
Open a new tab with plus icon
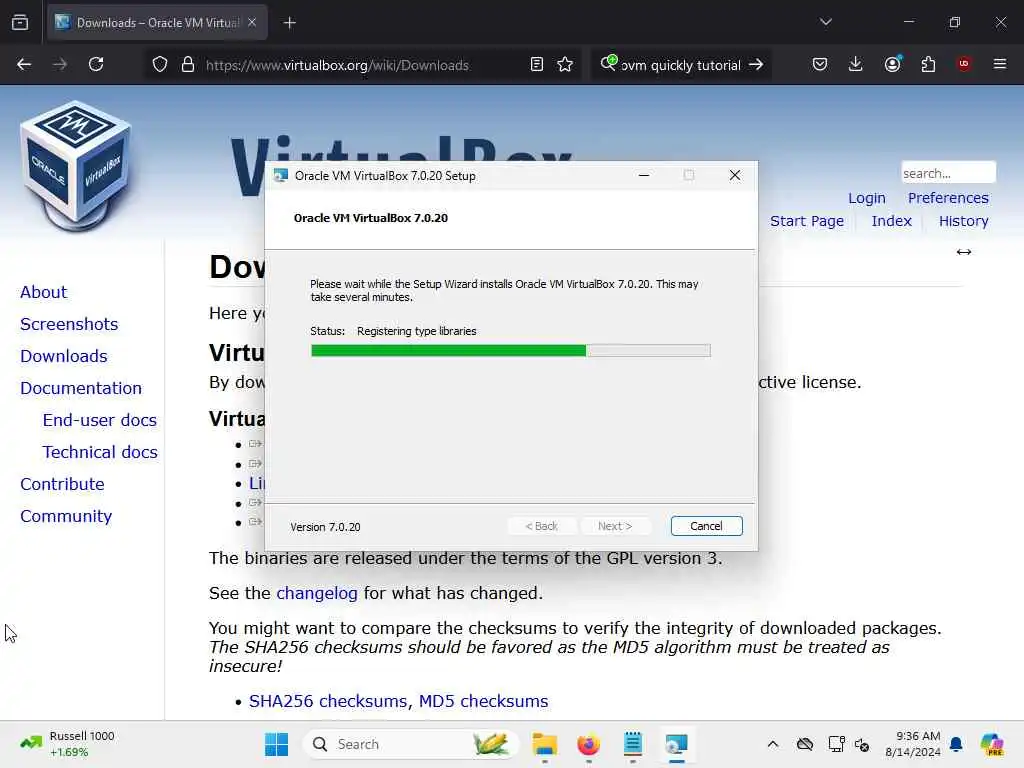289,23
